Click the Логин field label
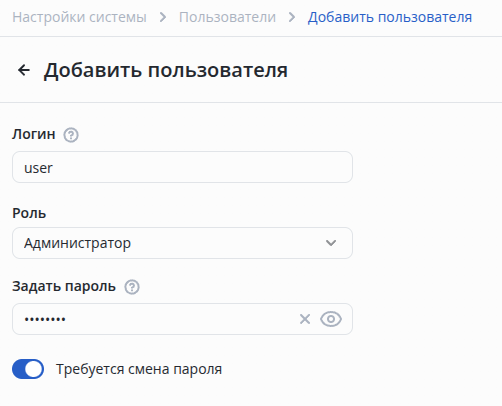 pos(34,134)
